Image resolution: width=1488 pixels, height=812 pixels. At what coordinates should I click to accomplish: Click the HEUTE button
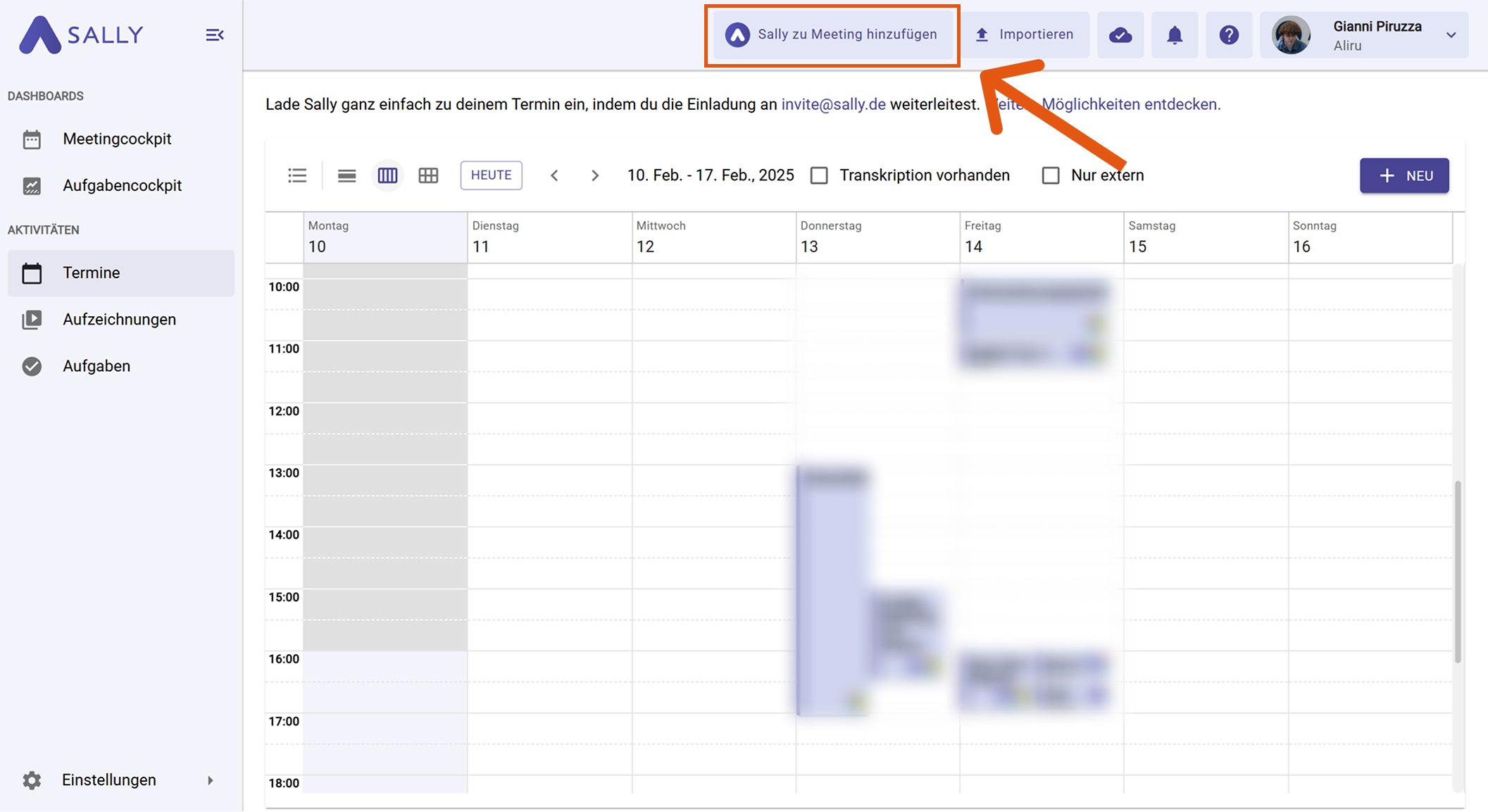(x=491, y=175)
